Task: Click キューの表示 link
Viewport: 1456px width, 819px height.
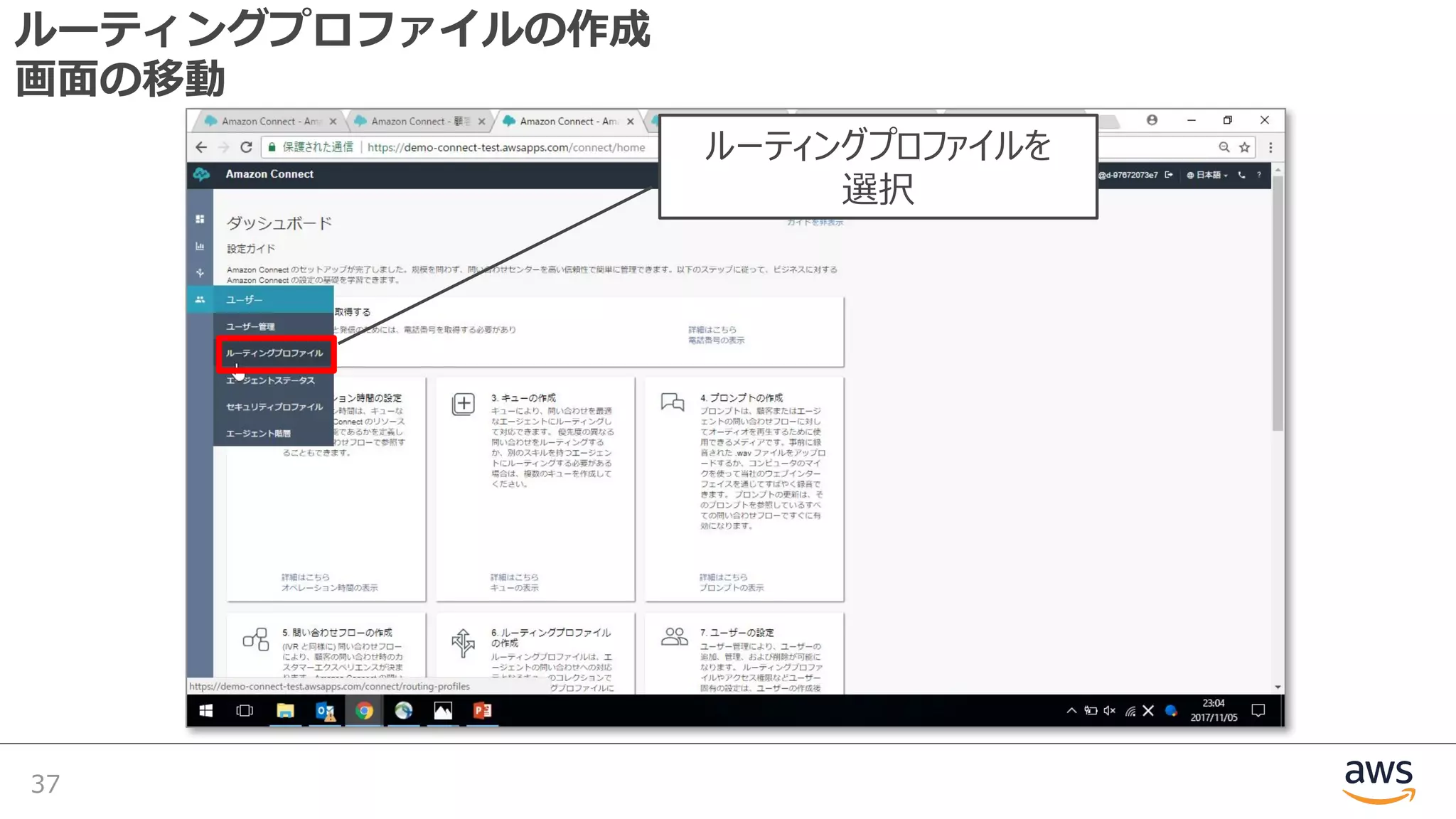Action: click(x=515, y=588)
